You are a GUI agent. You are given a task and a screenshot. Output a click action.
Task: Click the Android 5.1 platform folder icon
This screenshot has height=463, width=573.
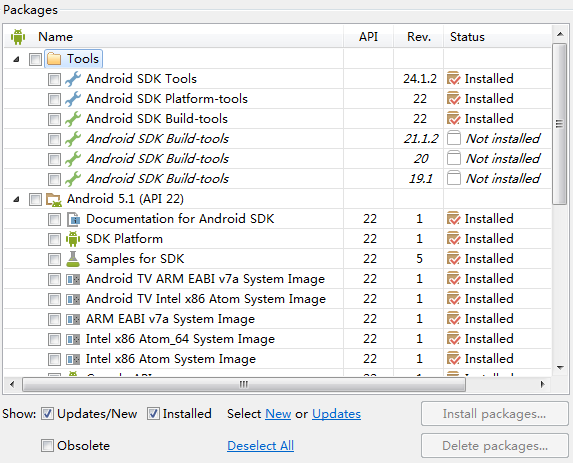(x=54, y=200)
